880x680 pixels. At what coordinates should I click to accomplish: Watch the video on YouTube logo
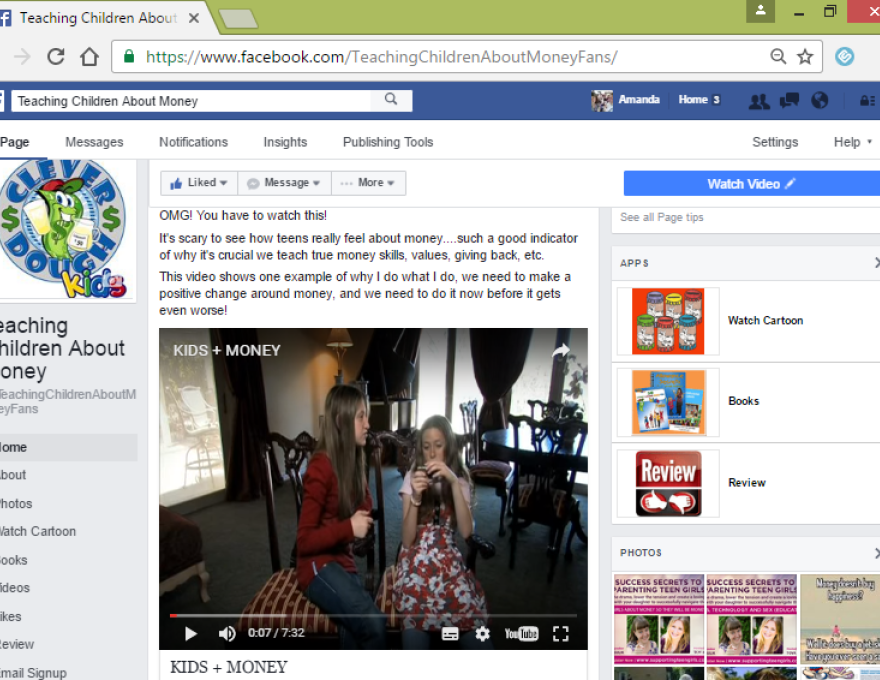(x=521, y=634)
